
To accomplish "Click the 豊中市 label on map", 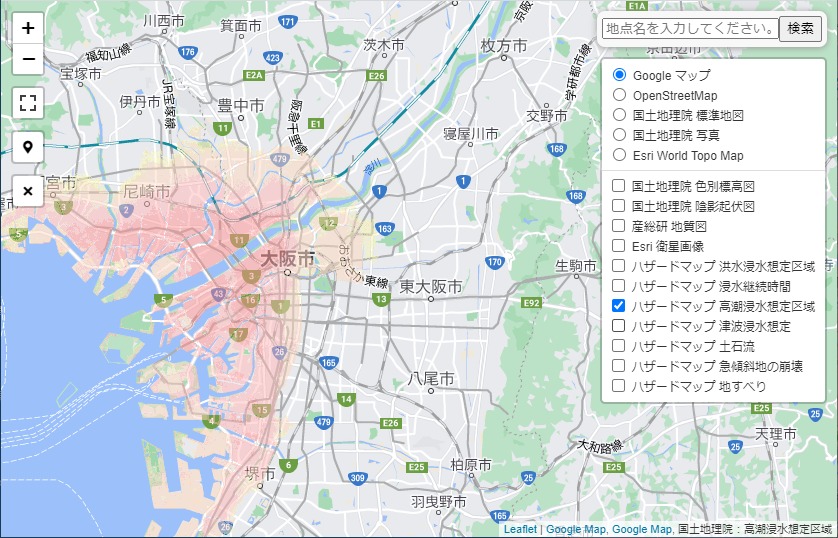I will coord(241,105).
